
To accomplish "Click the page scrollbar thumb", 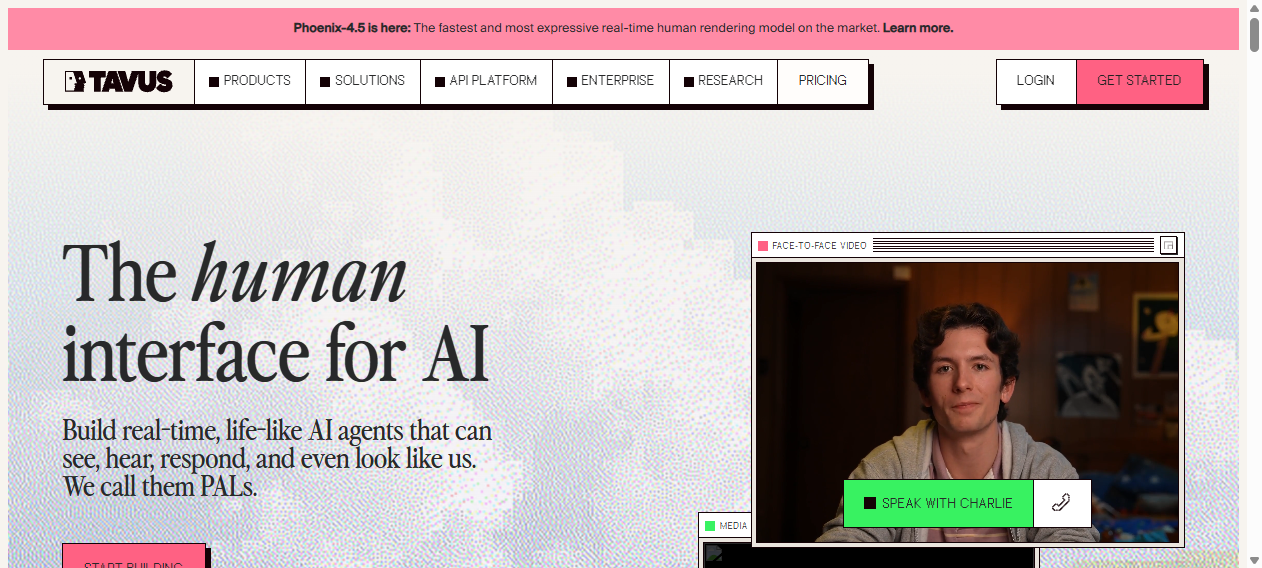I will 1254,33.
